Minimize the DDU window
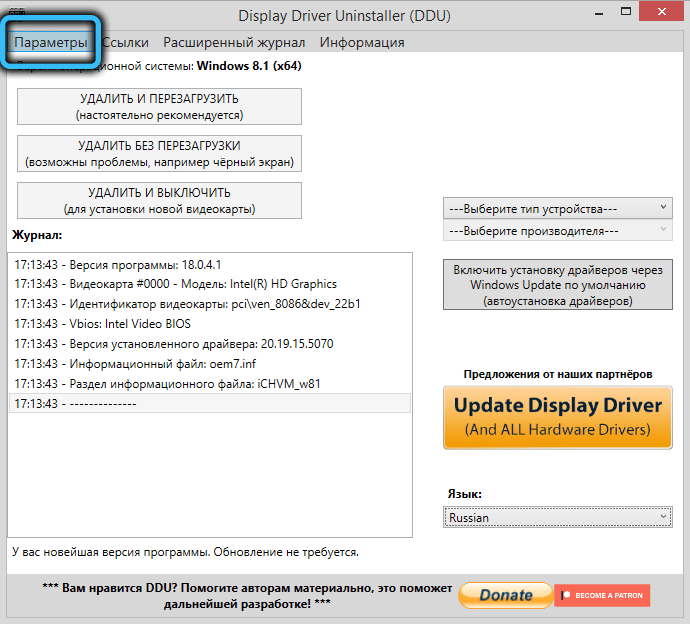Screen dimensions: 690x624 pos(599,13)
